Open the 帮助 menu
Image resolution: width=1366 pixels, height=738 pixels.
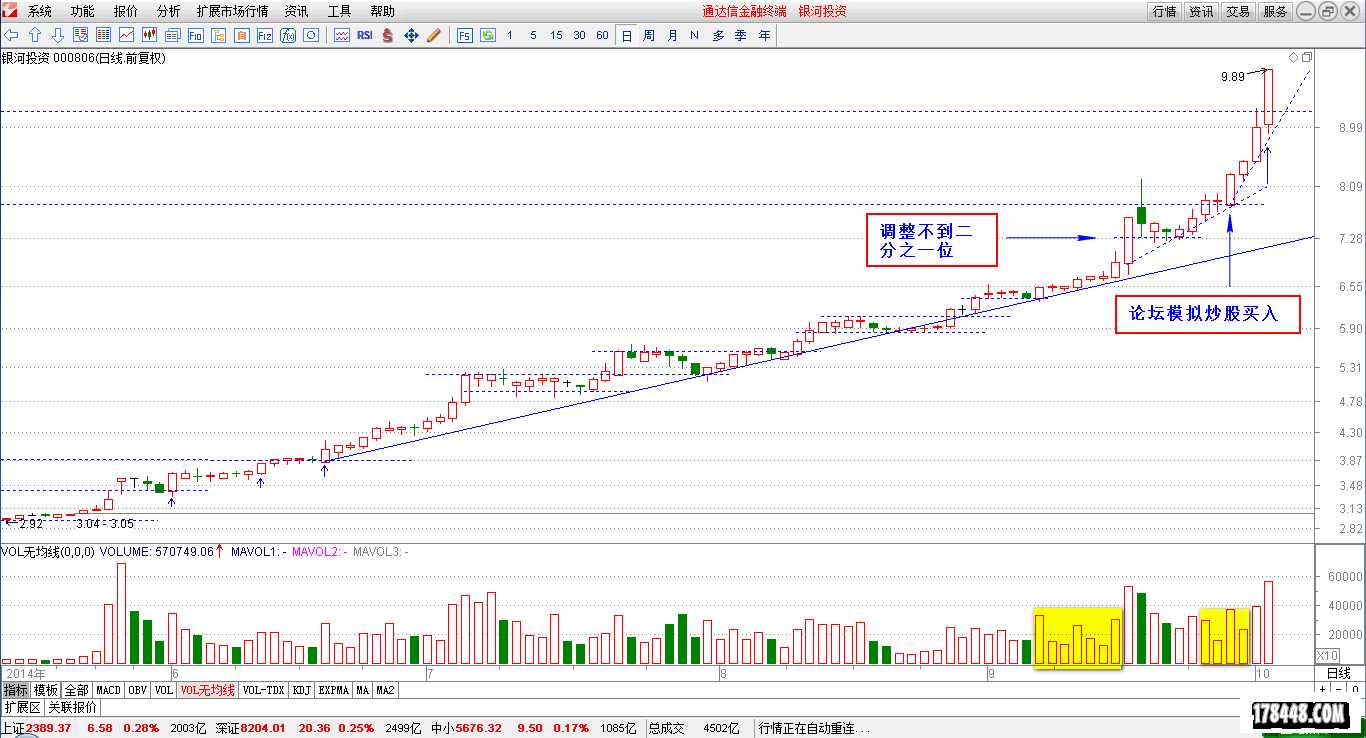(382, 11)
